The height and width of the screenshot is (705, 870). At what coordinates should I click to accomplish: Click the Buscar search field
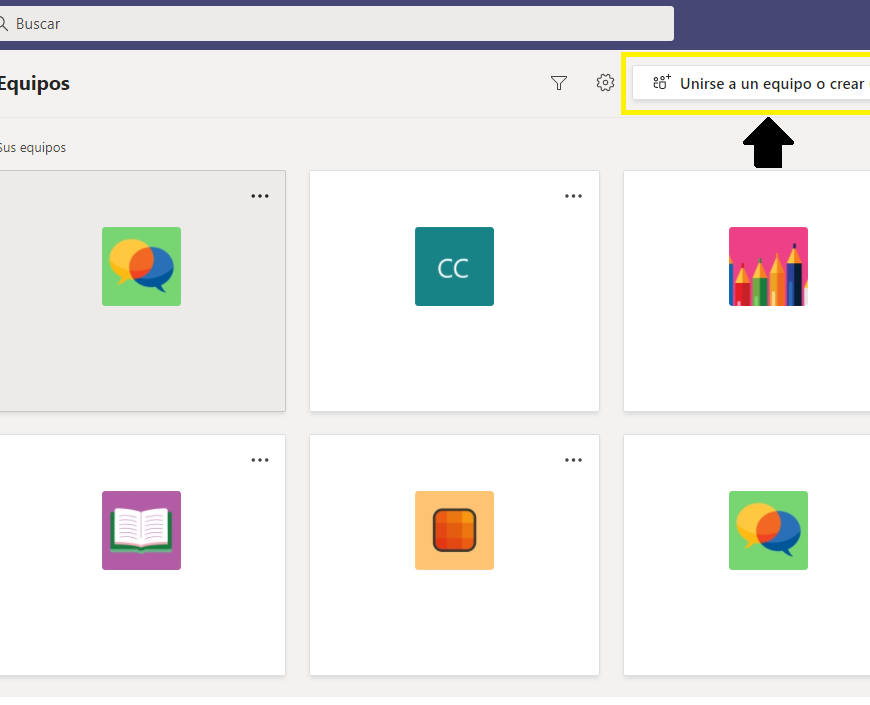click(x=335, y=23)
